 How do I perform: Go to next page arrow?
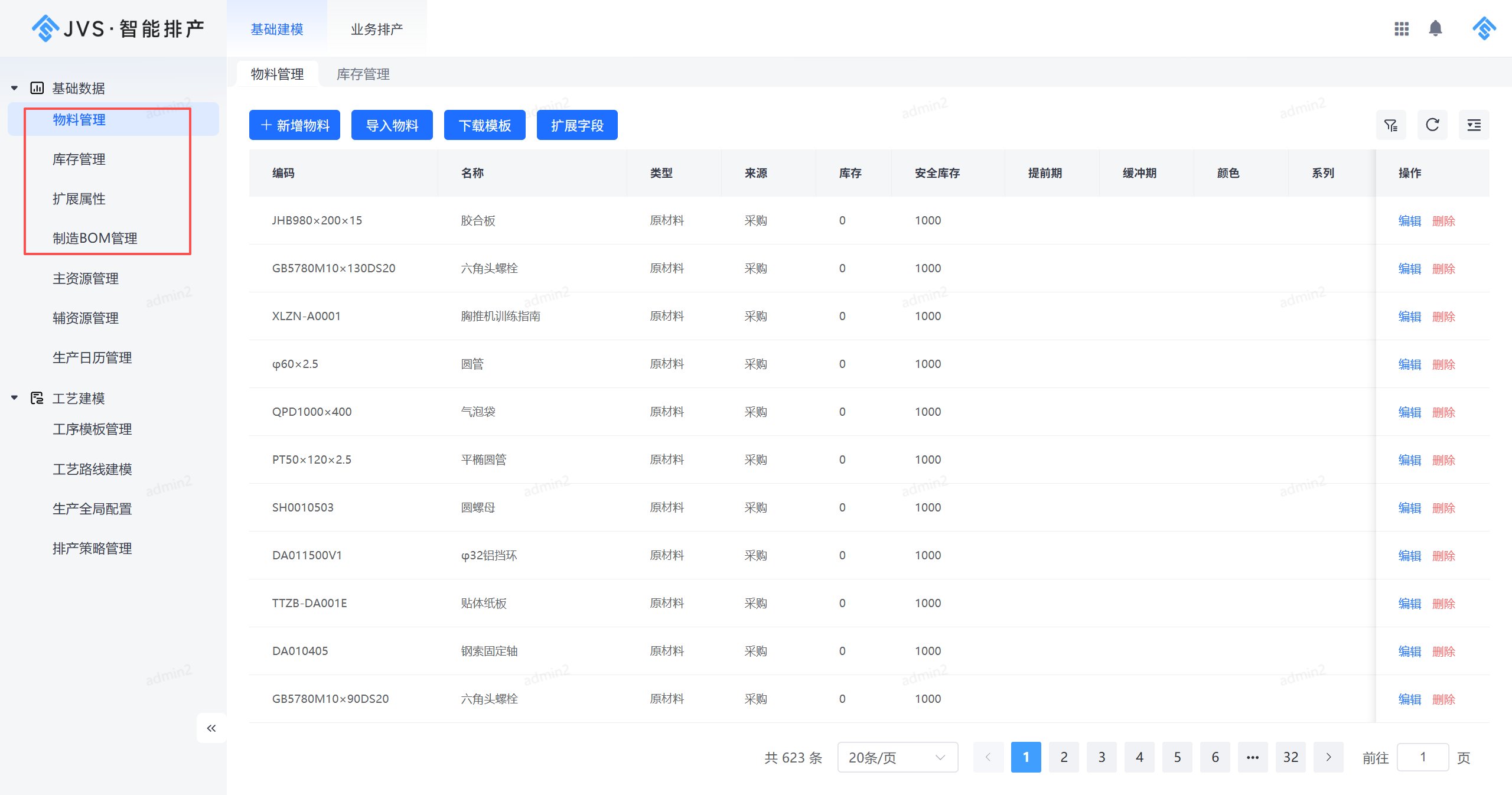(x=1328, y=757)
